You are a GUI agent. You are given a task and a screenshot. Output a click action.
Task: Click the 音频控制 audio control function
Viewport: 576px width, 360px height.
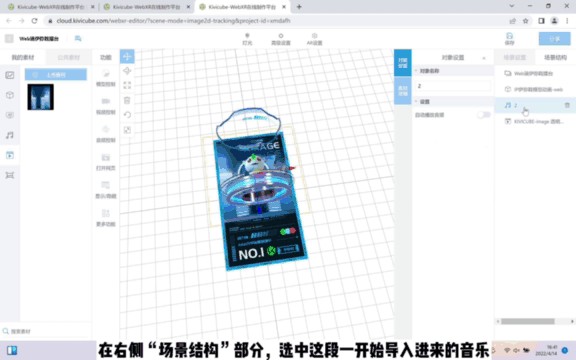[106, 134]
